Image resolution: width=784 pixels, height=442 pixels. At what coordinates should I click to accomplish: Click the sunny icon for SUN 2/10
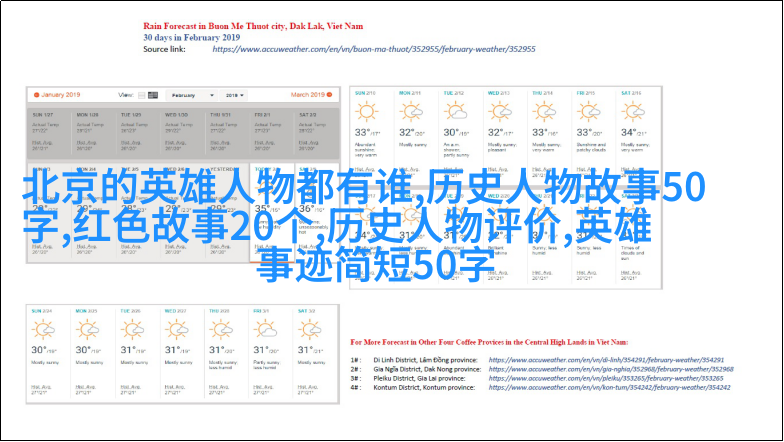(366, 112)
